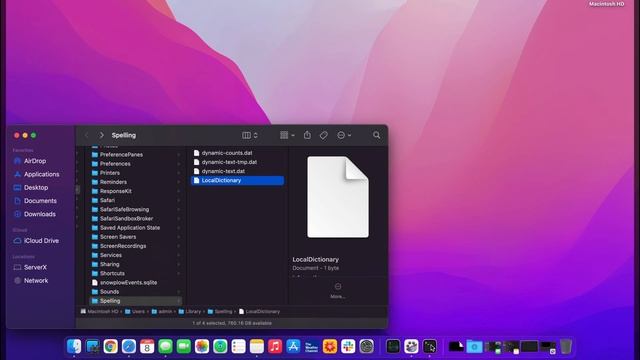Click the Edit Tags toolbar icon
Viewport: 640px width, 360px height.
click(x=324, y=135)
